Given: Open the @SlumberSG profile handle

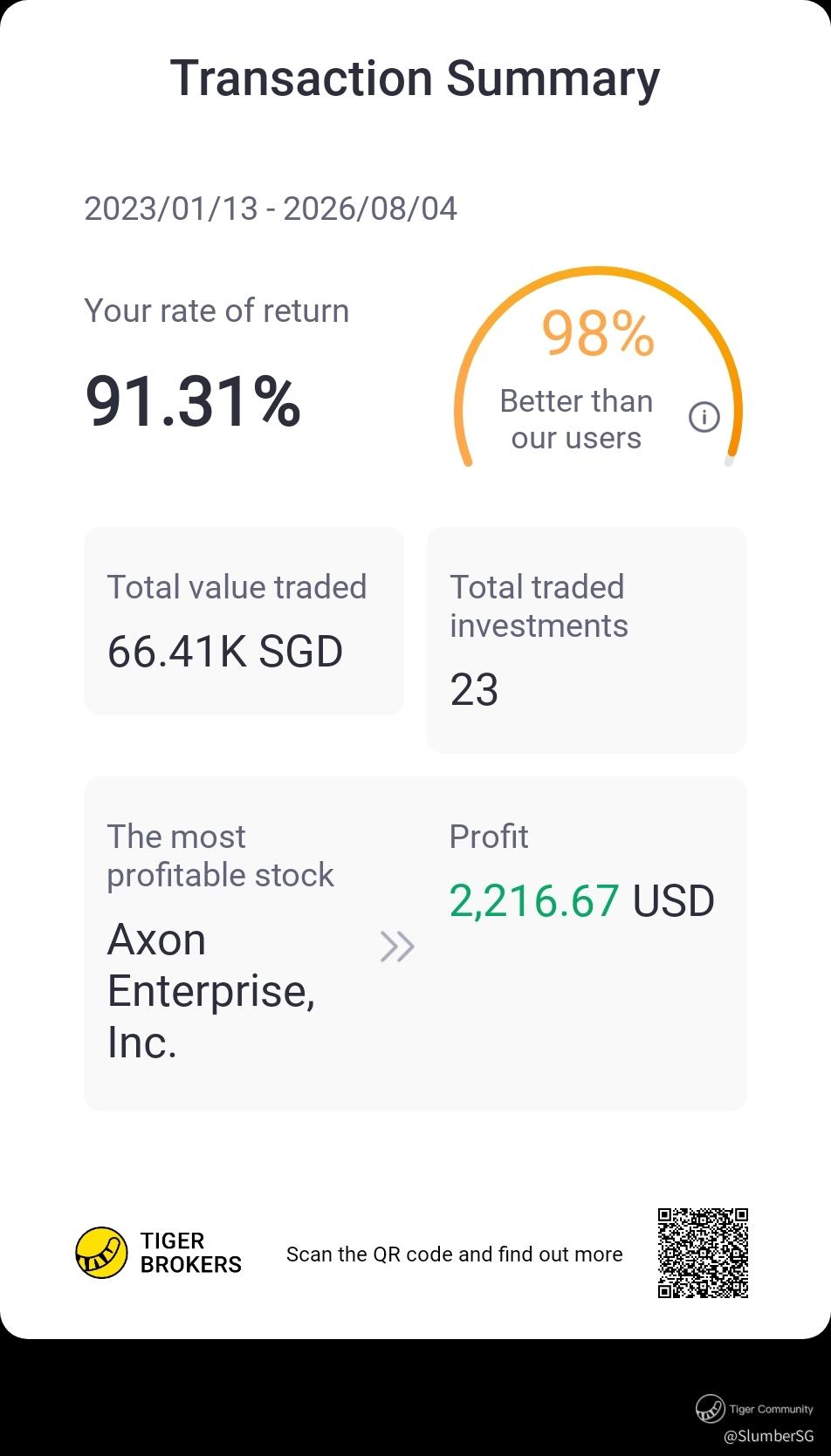Looking at the screenshot, I should [768, 1435].
